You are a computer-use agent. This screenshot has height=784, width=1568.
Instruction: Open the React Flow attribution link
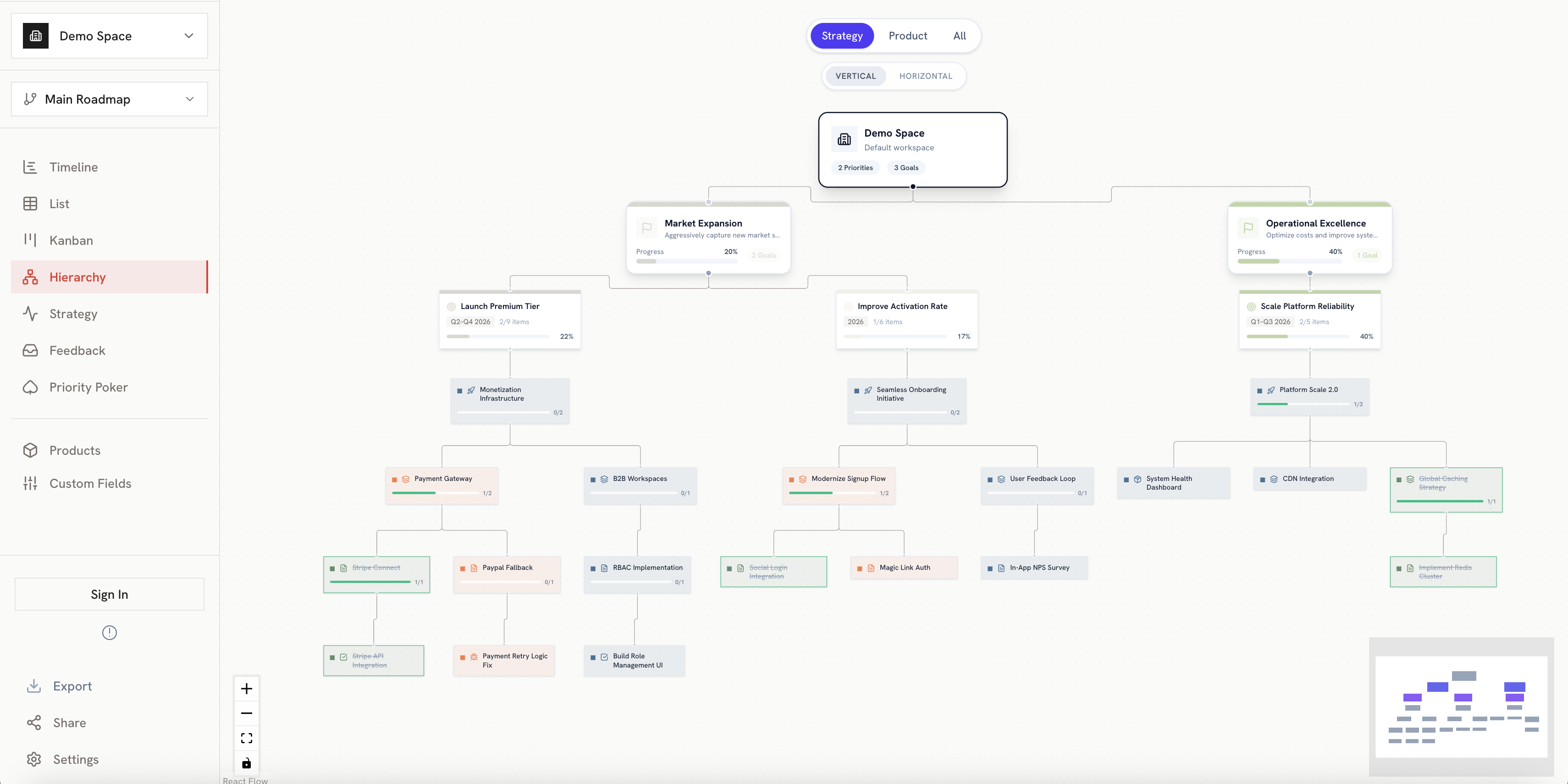pos(245,780)
